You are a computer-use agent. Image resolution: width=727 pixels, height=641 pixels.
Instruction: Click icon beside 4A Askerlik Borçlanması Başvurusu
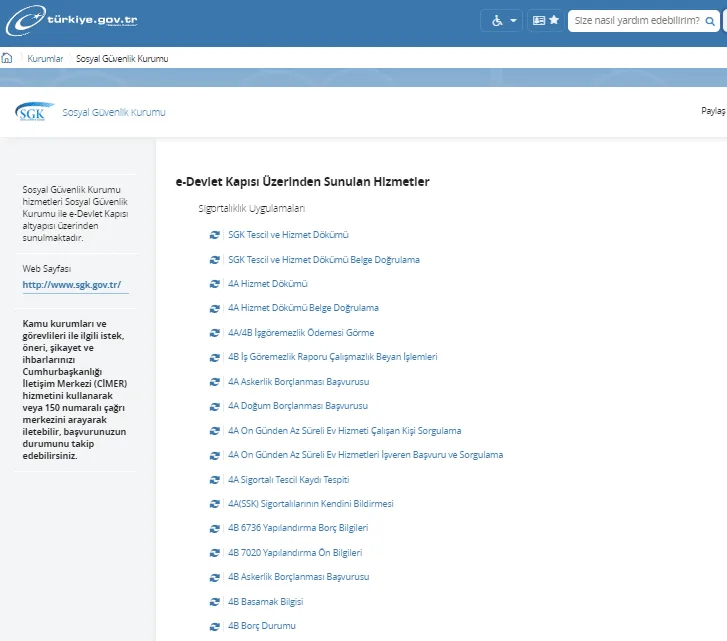click(x=215, y=382)
